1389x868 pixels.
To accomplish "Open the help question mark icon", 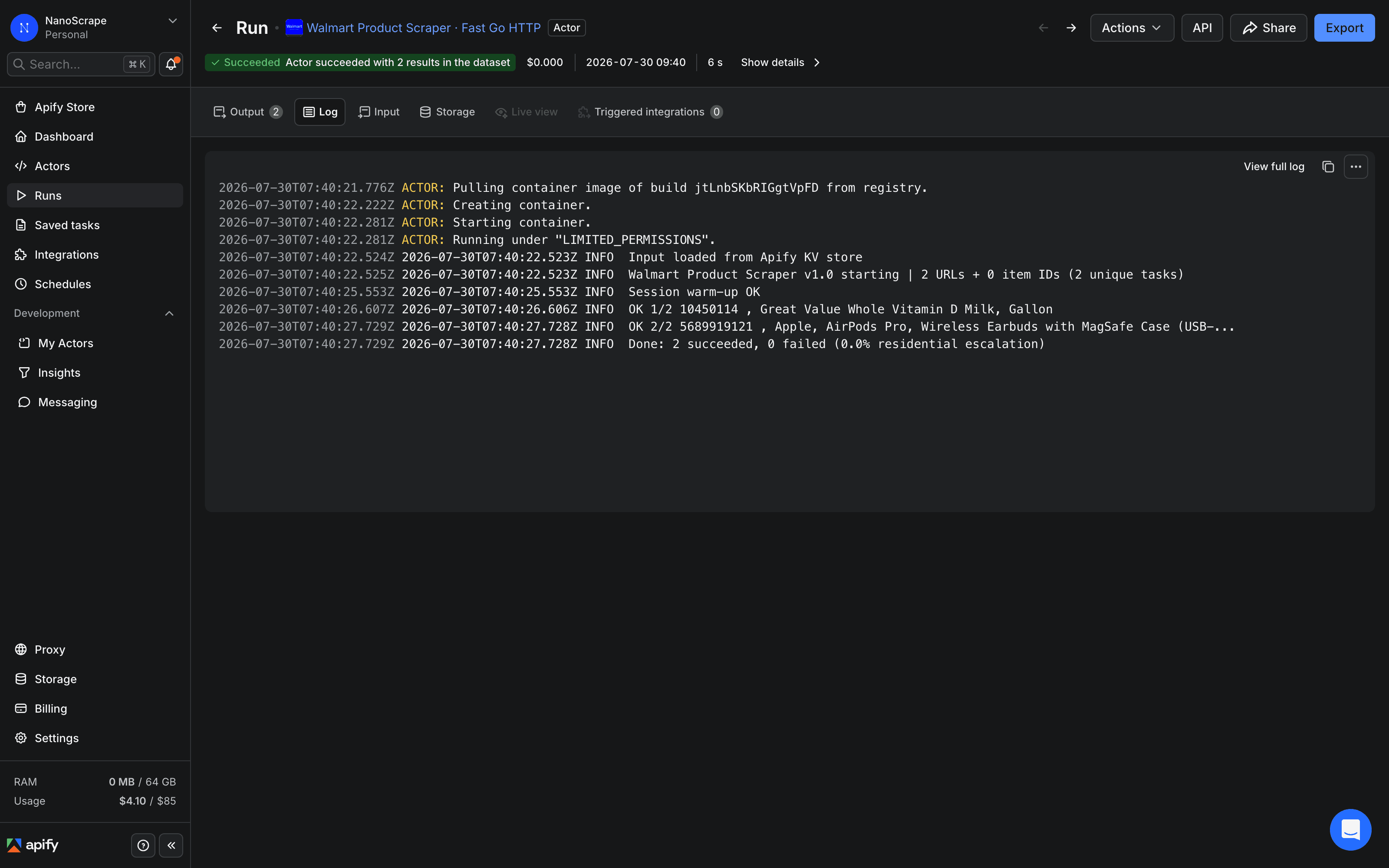I will [143, 845].
